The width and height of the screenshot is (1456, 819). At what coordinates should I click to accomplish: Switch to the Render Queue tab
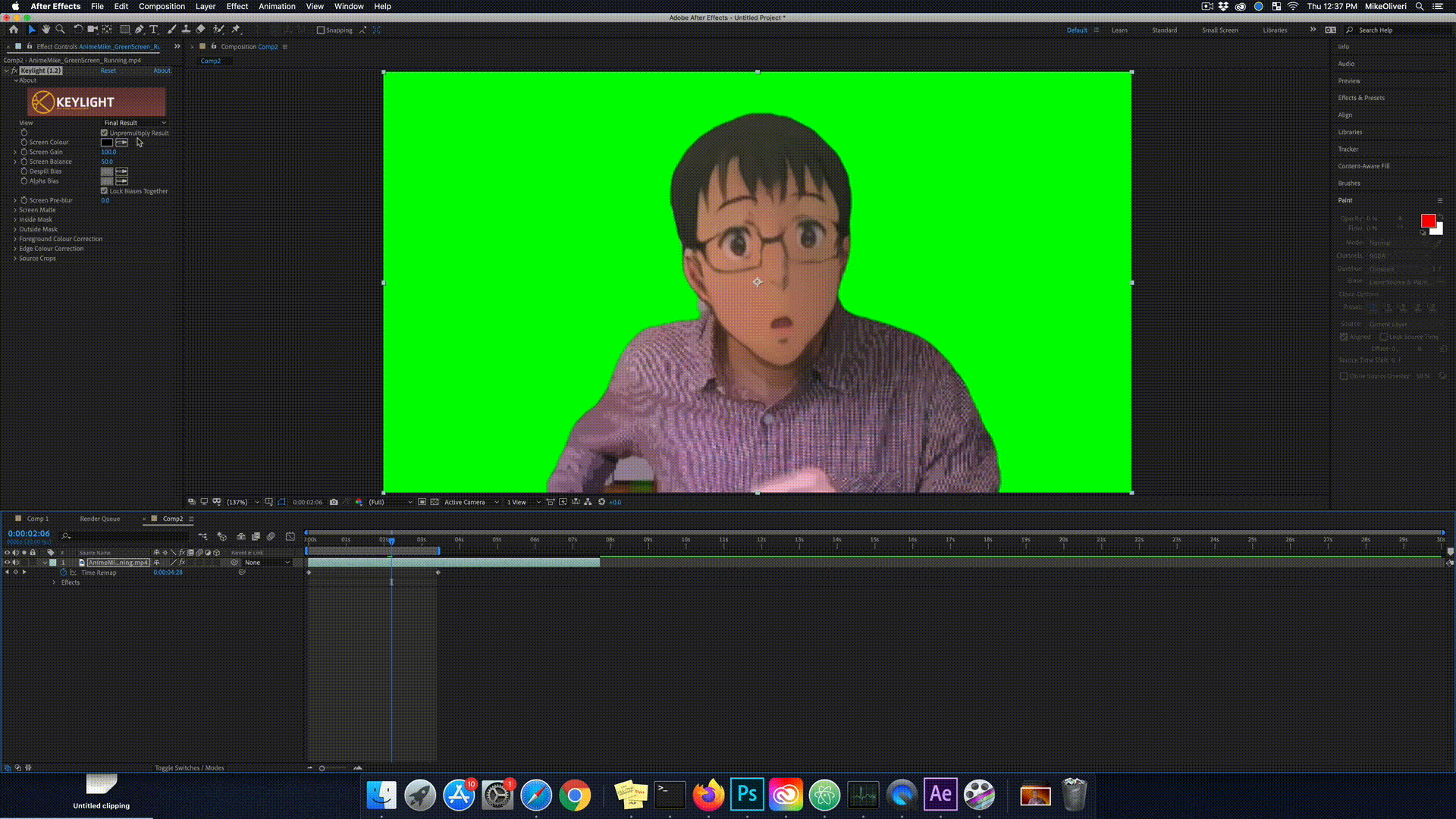click(x=100, y=519)
